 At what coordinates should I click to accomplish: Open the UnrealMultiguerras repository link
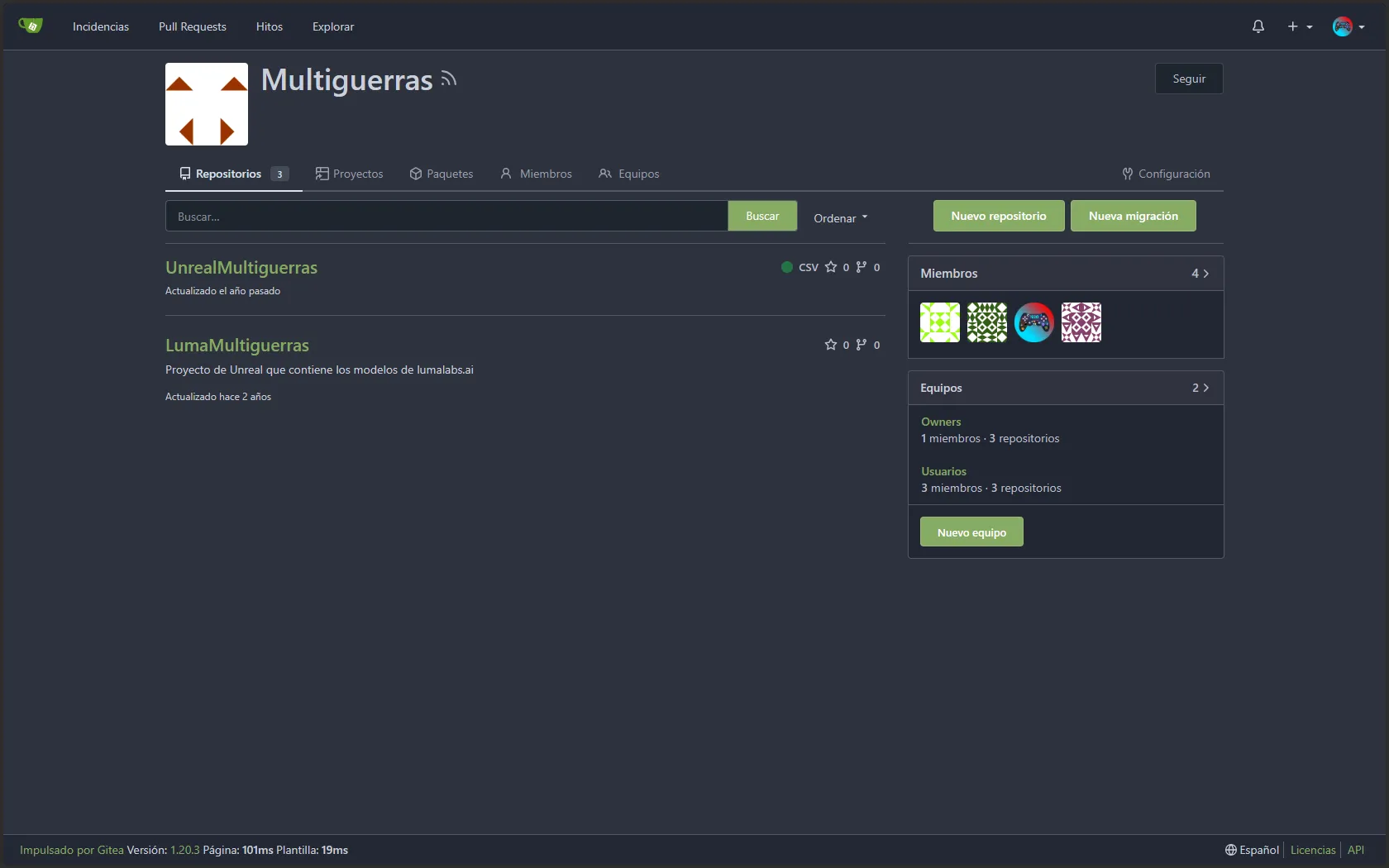pos(241,268)
